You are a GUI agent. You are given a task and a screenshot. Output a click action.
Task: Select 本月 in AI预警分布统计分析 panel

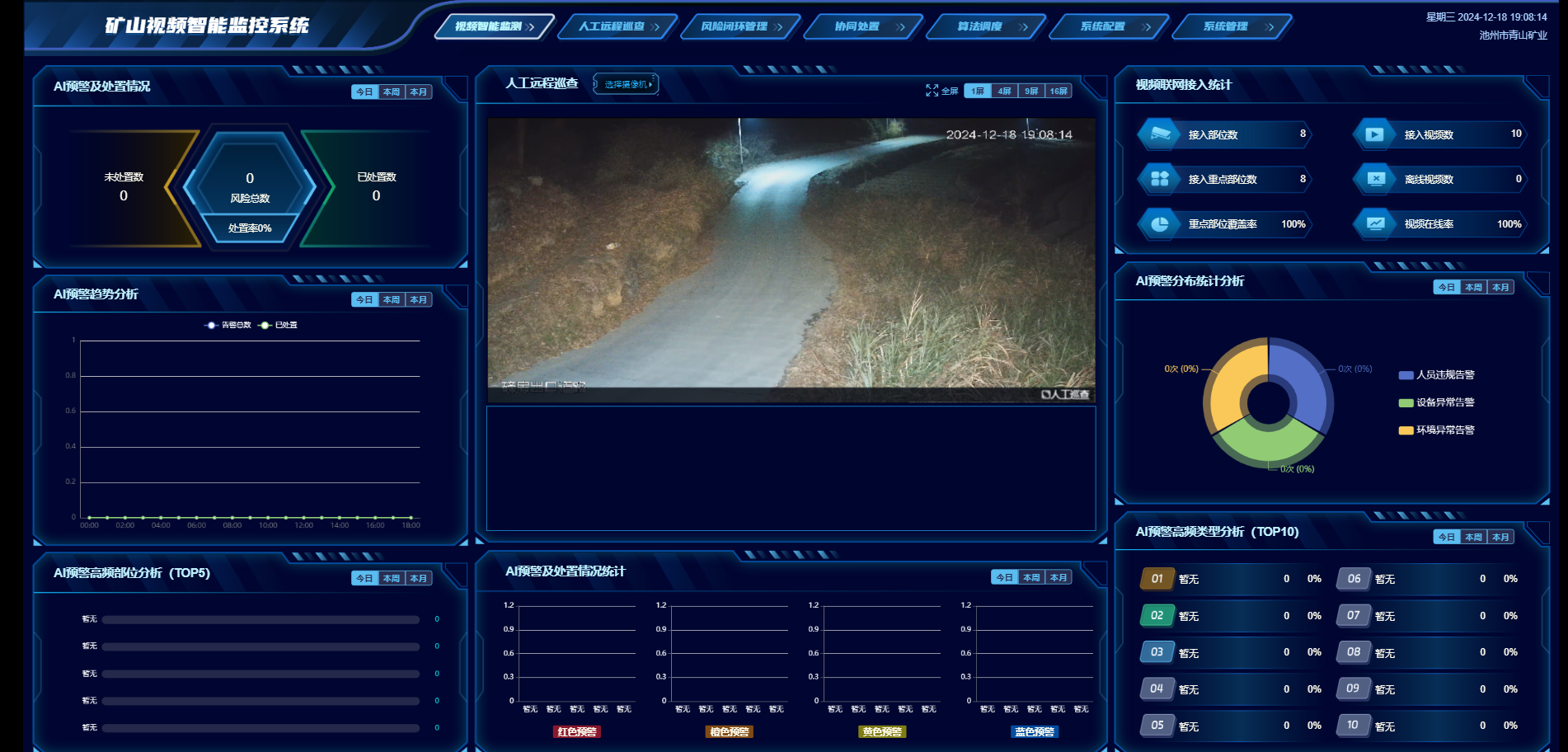(x=1501, y=287)
